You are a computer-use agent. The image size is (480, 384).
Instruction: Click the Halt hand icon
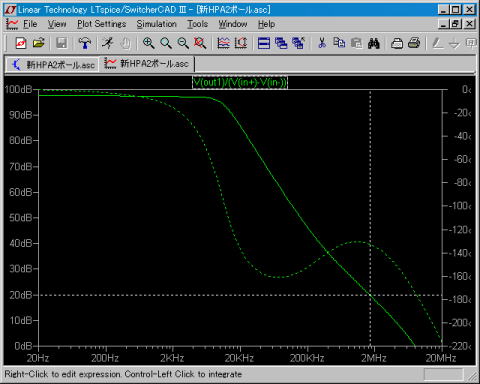tap(126, 43)
